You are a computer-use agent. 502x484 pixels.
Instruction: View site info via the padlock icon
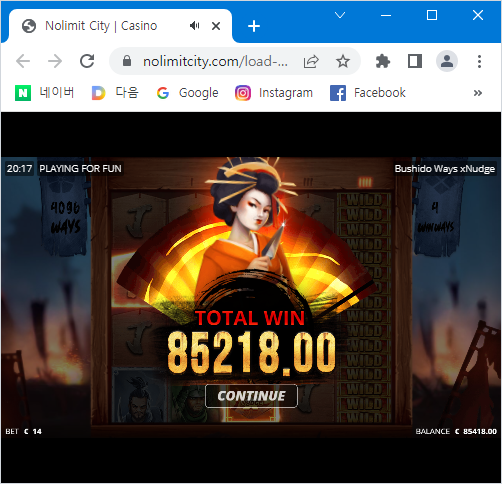pos(127,61)
